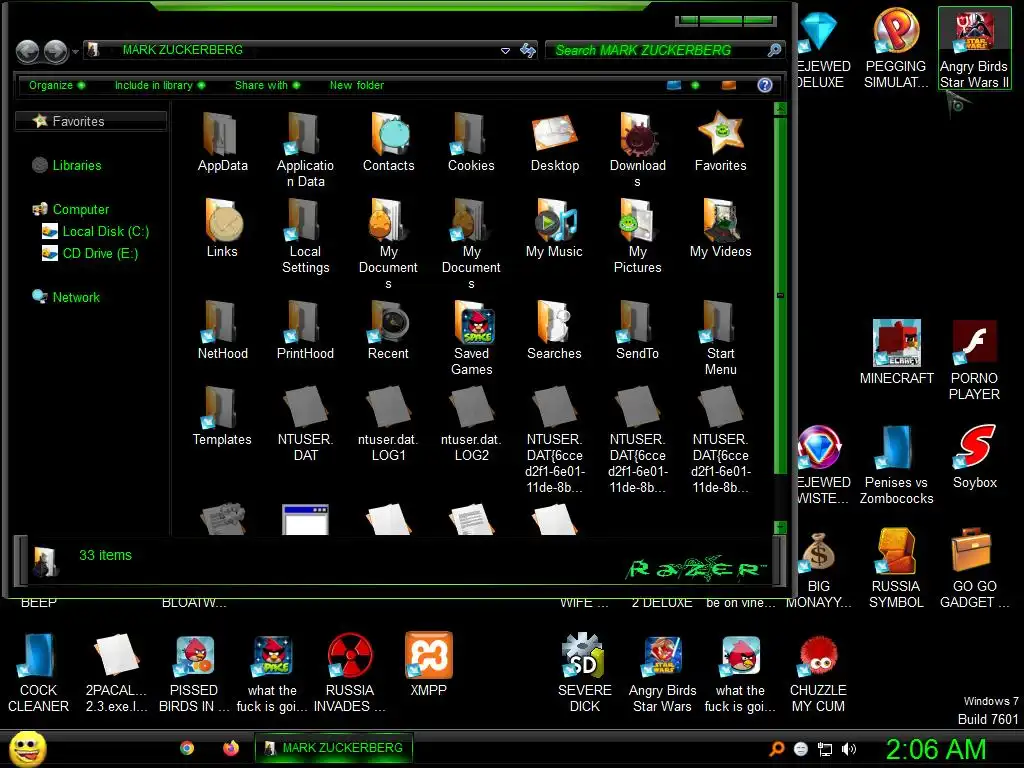Viewport: 1024px width, 768px height.
Task: Show the preview pane icon
Action: [729, 85]
